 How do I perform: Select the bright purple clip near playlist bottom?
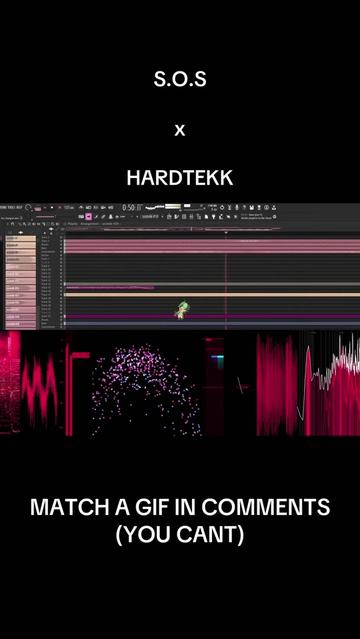pyautogui.click(x=212, y=316)
